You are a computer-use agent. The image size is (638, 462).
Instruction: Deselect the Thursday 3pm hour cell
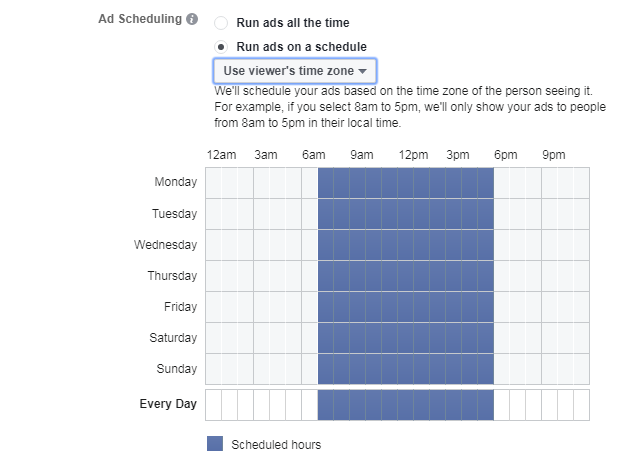(x=453, y=275)
